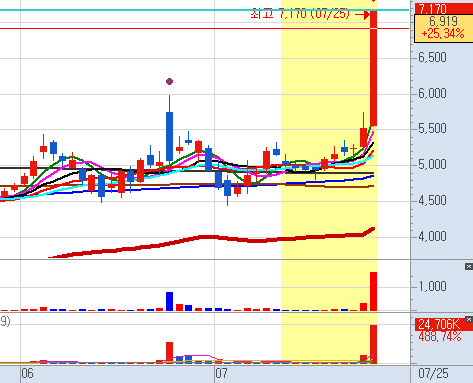Click the +25,34% change value
Viewport: 473px width, 383px height.
443,34
